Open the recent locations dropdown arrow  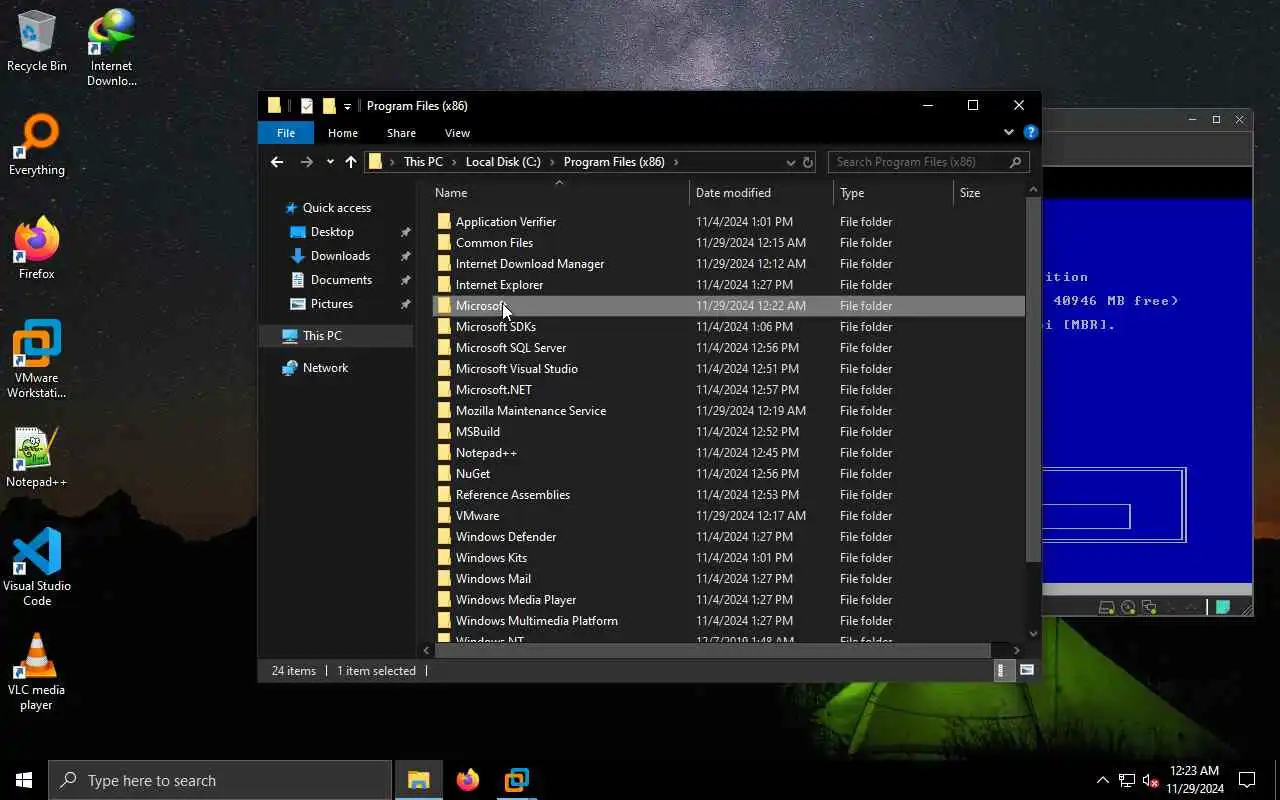click(x=330, y=162)
